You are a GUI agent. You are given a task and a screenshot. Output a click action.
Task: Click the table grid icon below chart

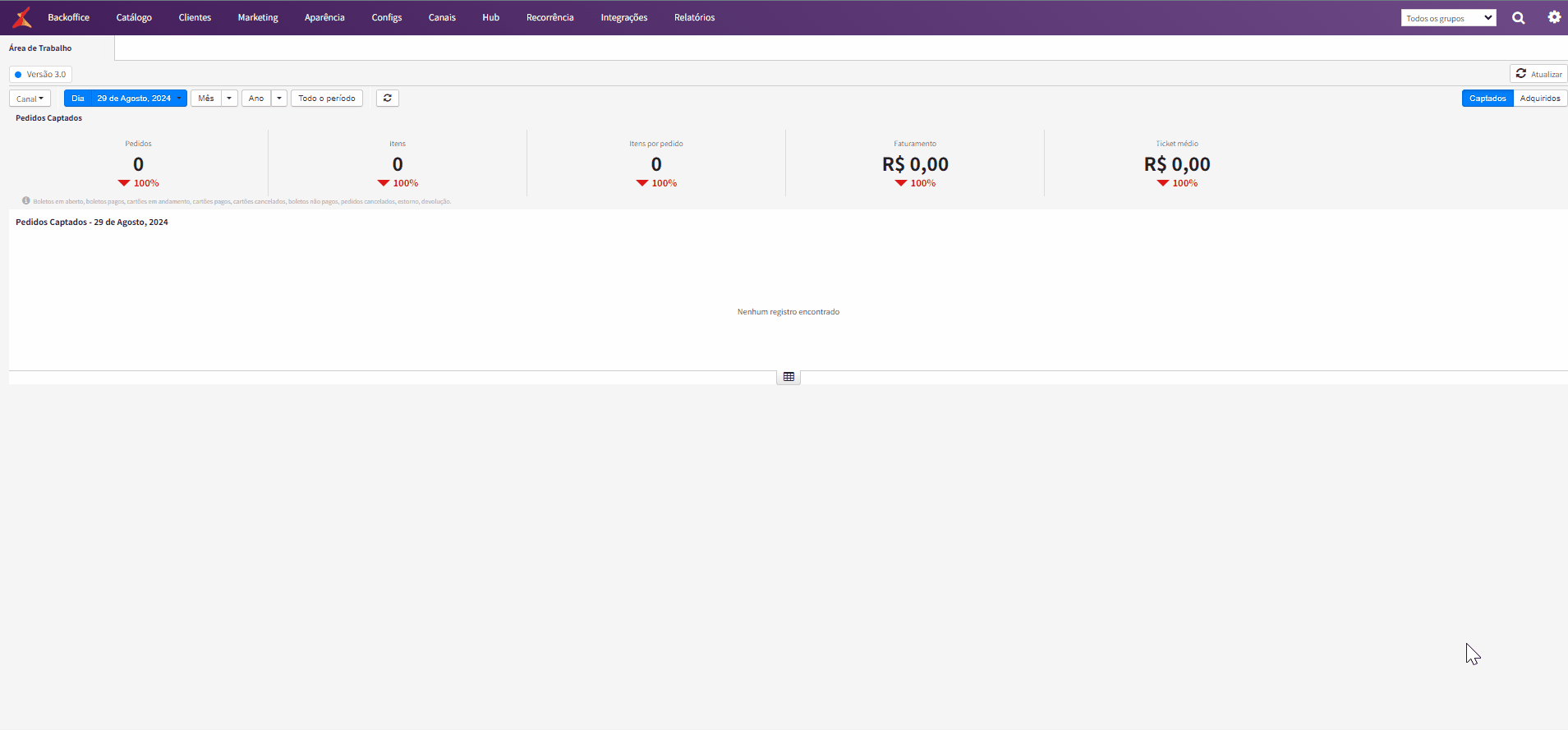point(789,377)
